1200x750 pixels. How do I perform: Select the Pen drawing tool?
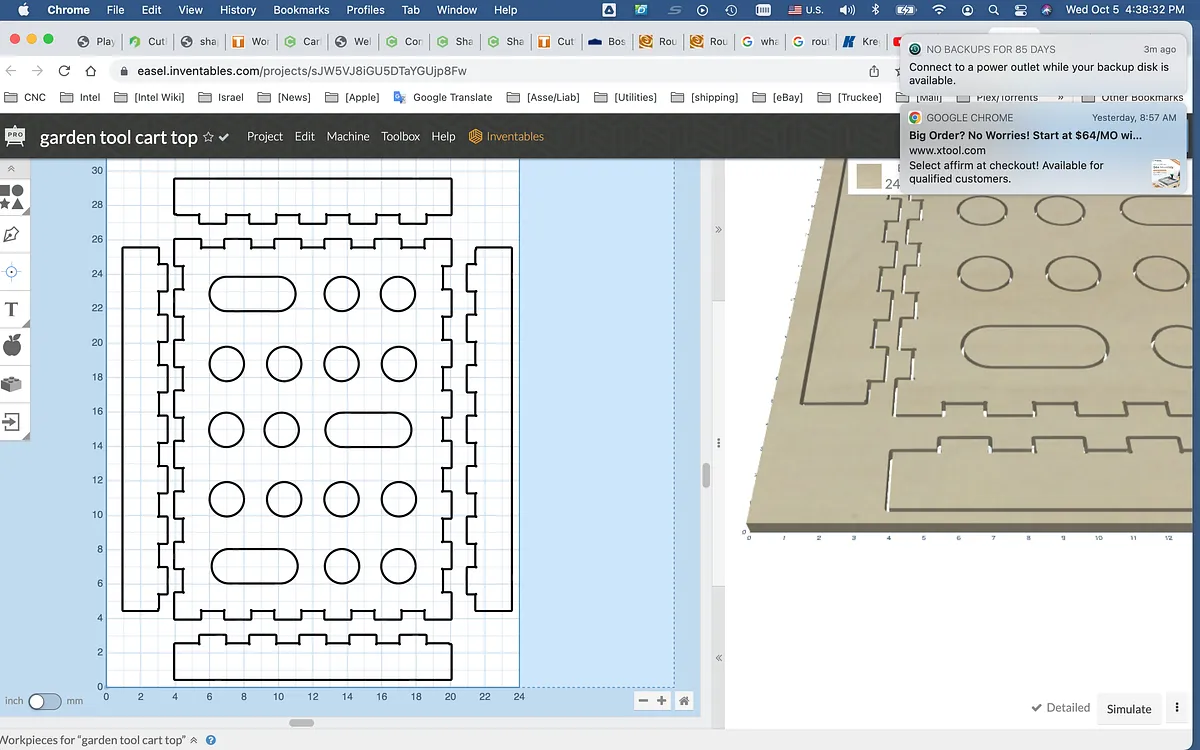(x=12, y=234)
